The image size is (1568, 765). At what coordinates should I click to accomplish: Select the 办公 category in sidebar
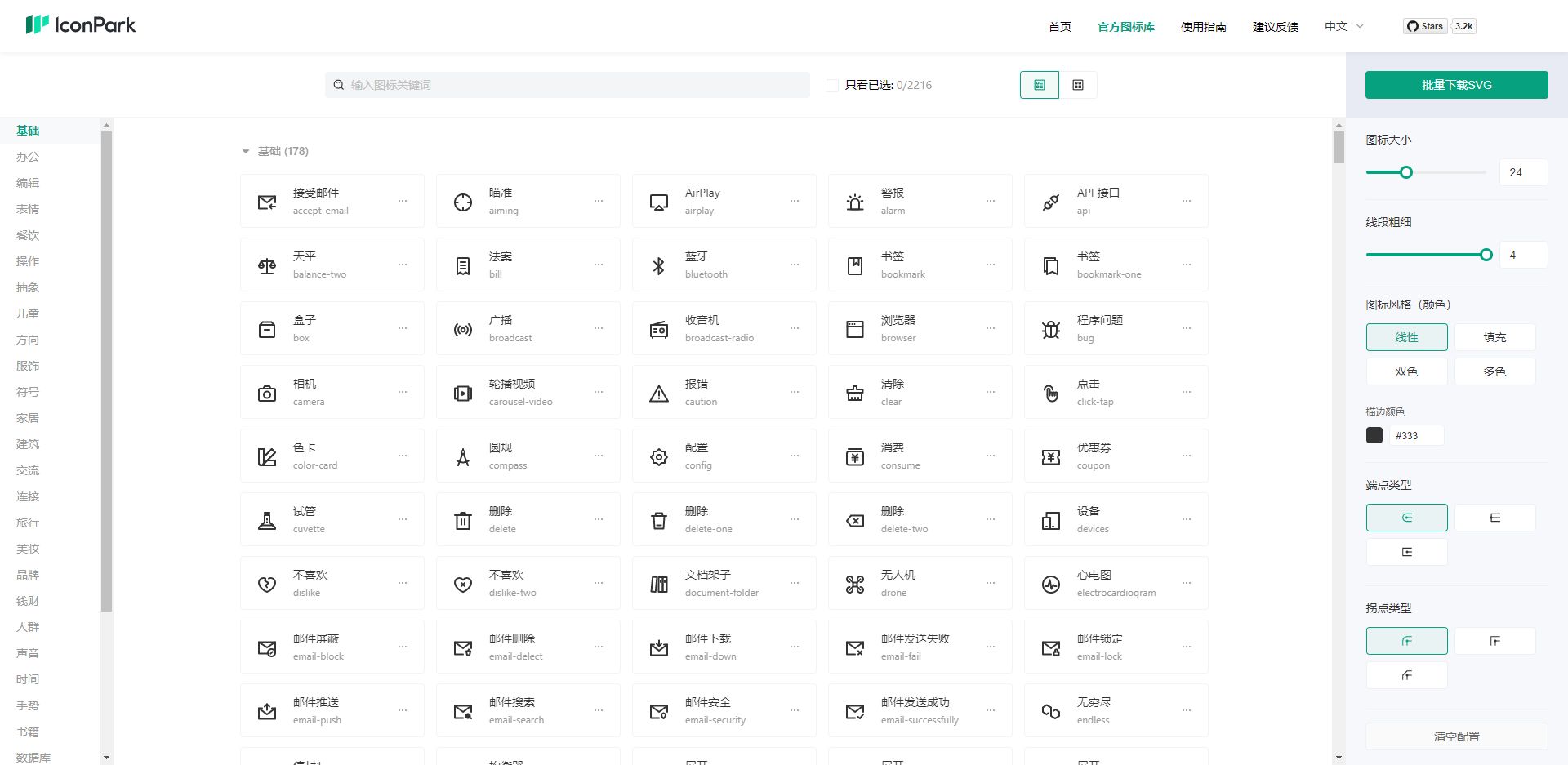point(28,157)
